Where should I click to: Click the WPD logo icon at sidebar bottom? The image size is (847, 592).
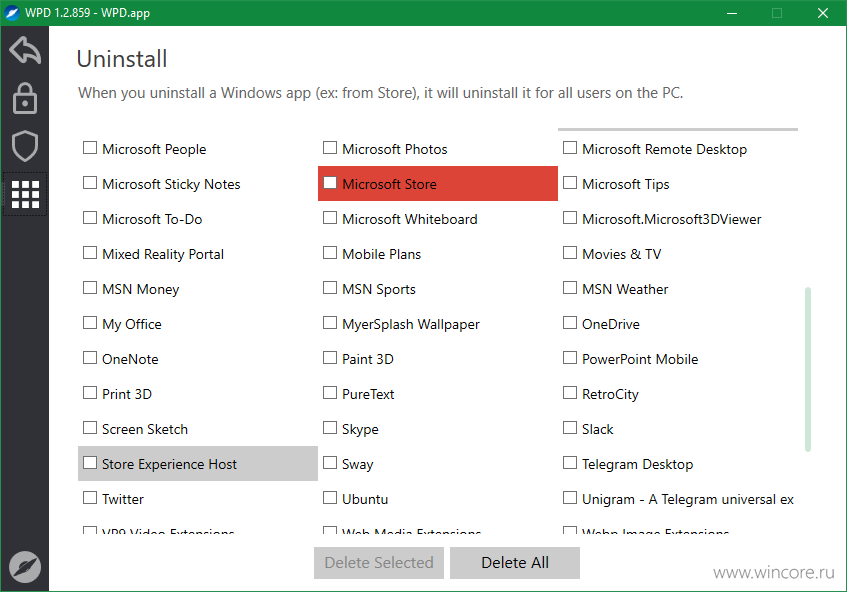(25, 567)
